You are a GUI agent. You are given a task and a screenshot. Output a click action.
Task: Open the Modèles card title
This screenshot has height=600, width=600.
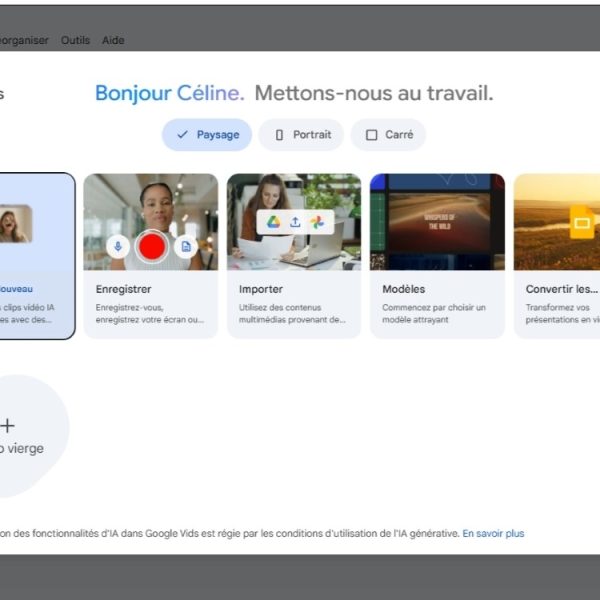pyautogui.click(x=404, y=289)
